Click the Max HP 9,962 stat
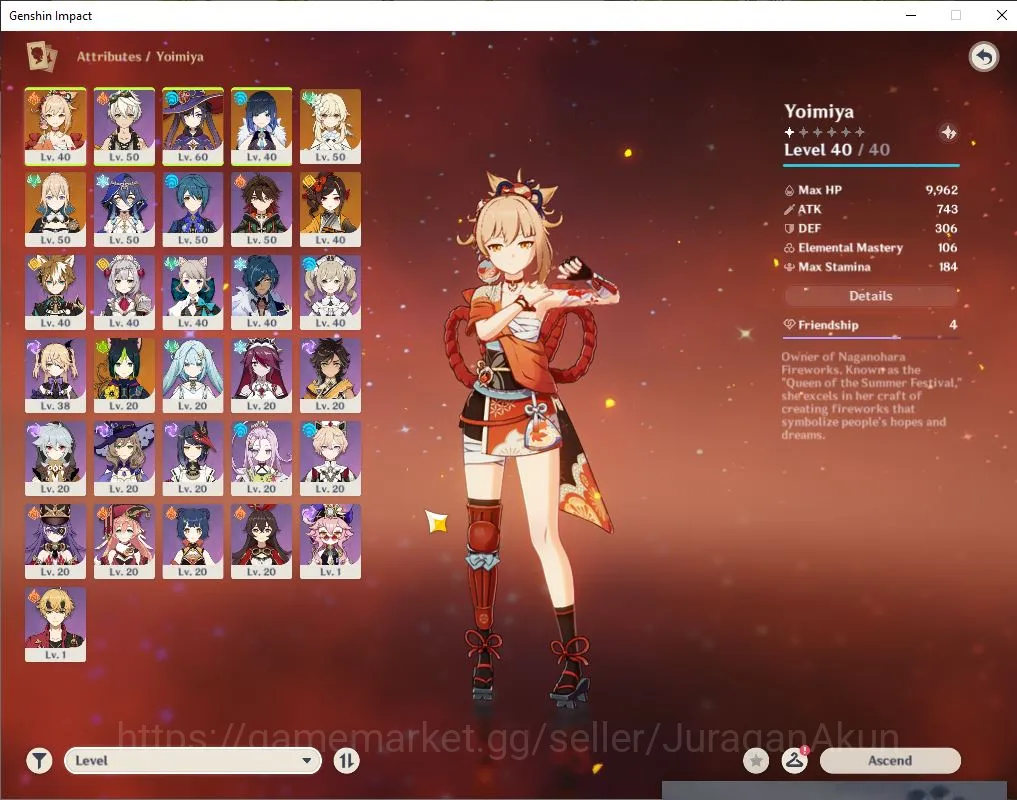 [x=870, y=190]
